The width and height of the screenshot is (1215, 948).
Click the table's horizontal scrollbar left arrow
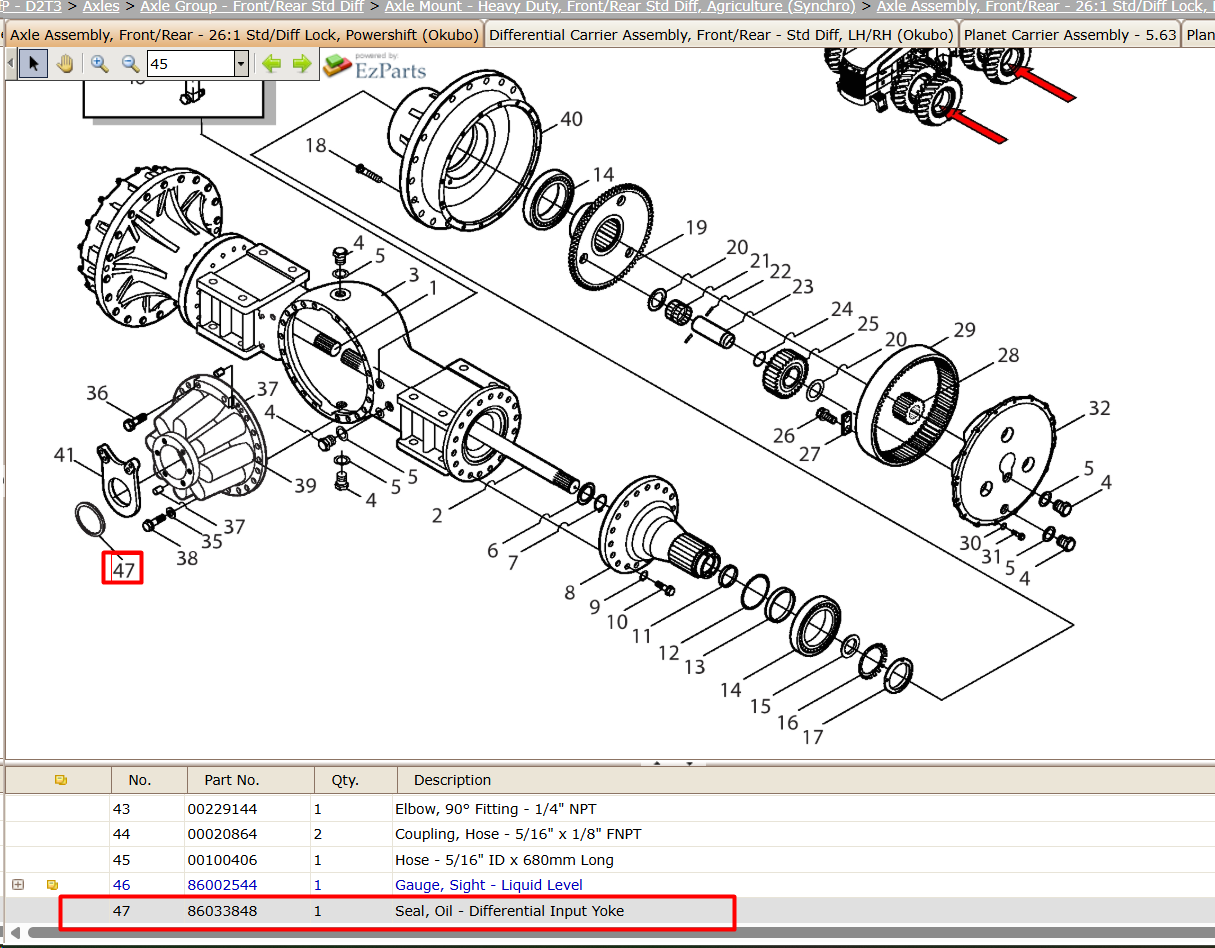(15, 933)
